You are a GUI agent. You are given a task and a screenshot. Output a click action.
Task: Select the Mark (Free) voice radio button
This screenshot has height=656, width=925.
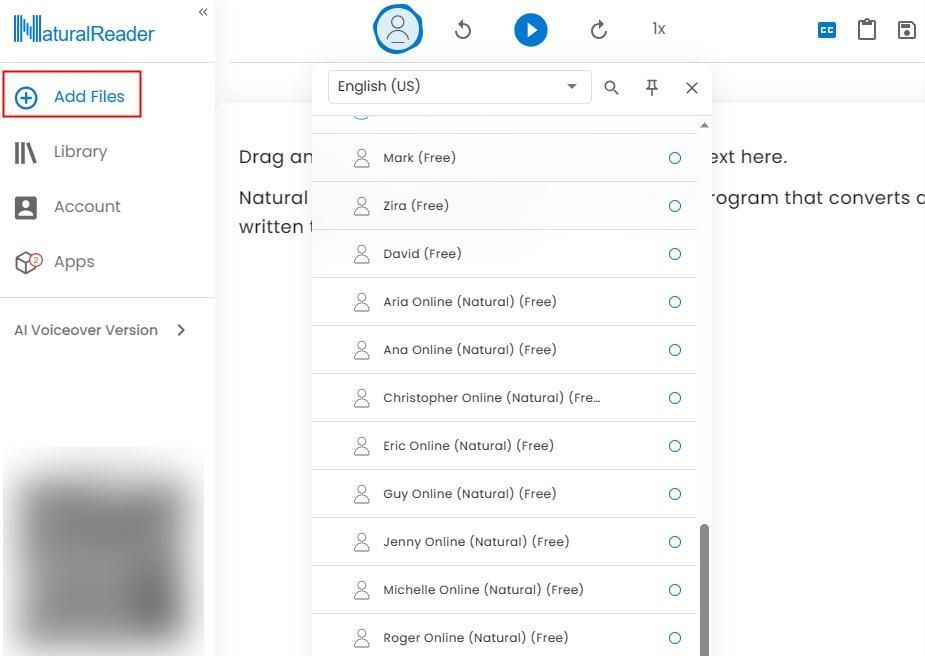point(675,158)
